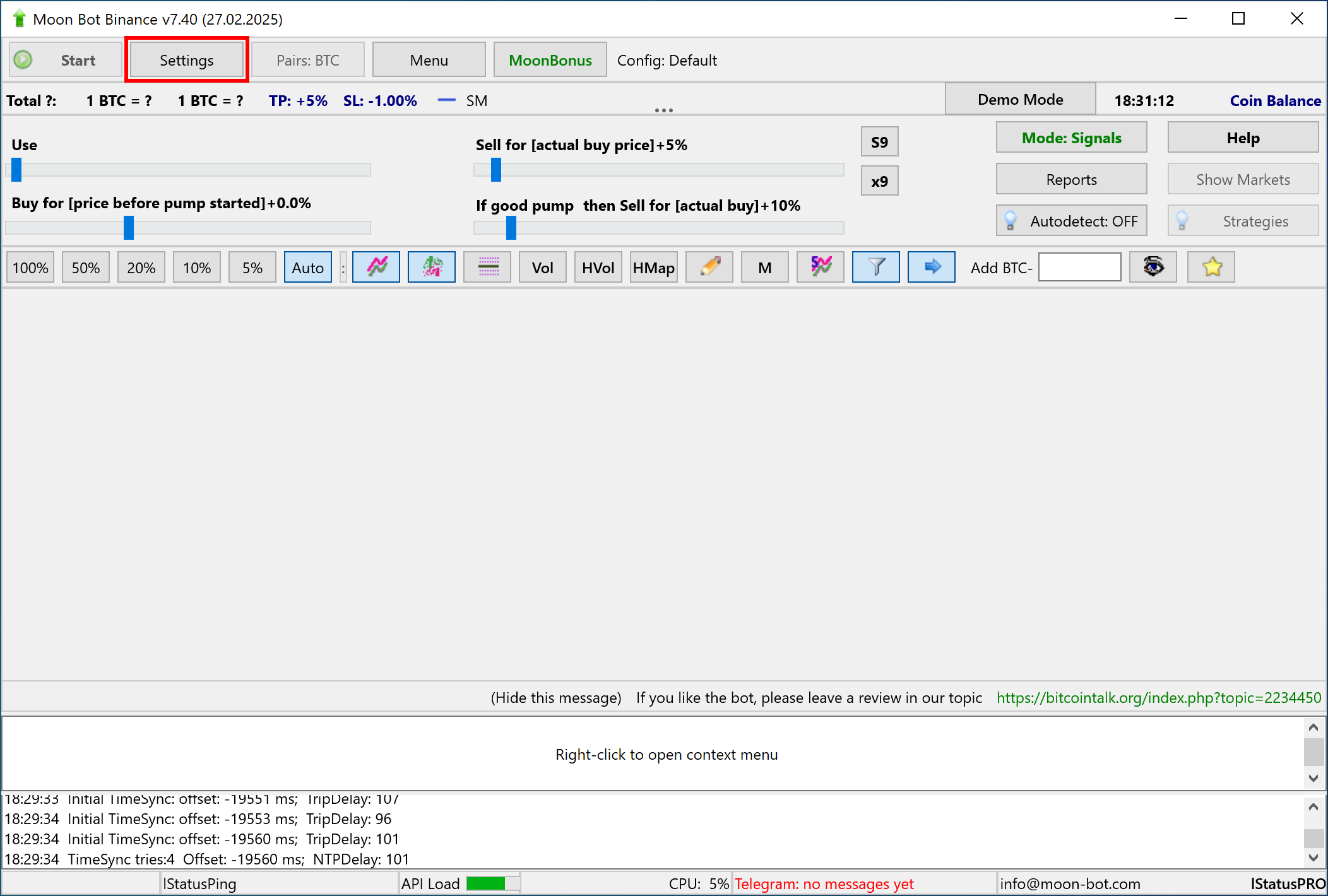This screenshot has height=896, width=1328.
Task: Click the eye watcher icon
Action: [x=1153, y=268]
